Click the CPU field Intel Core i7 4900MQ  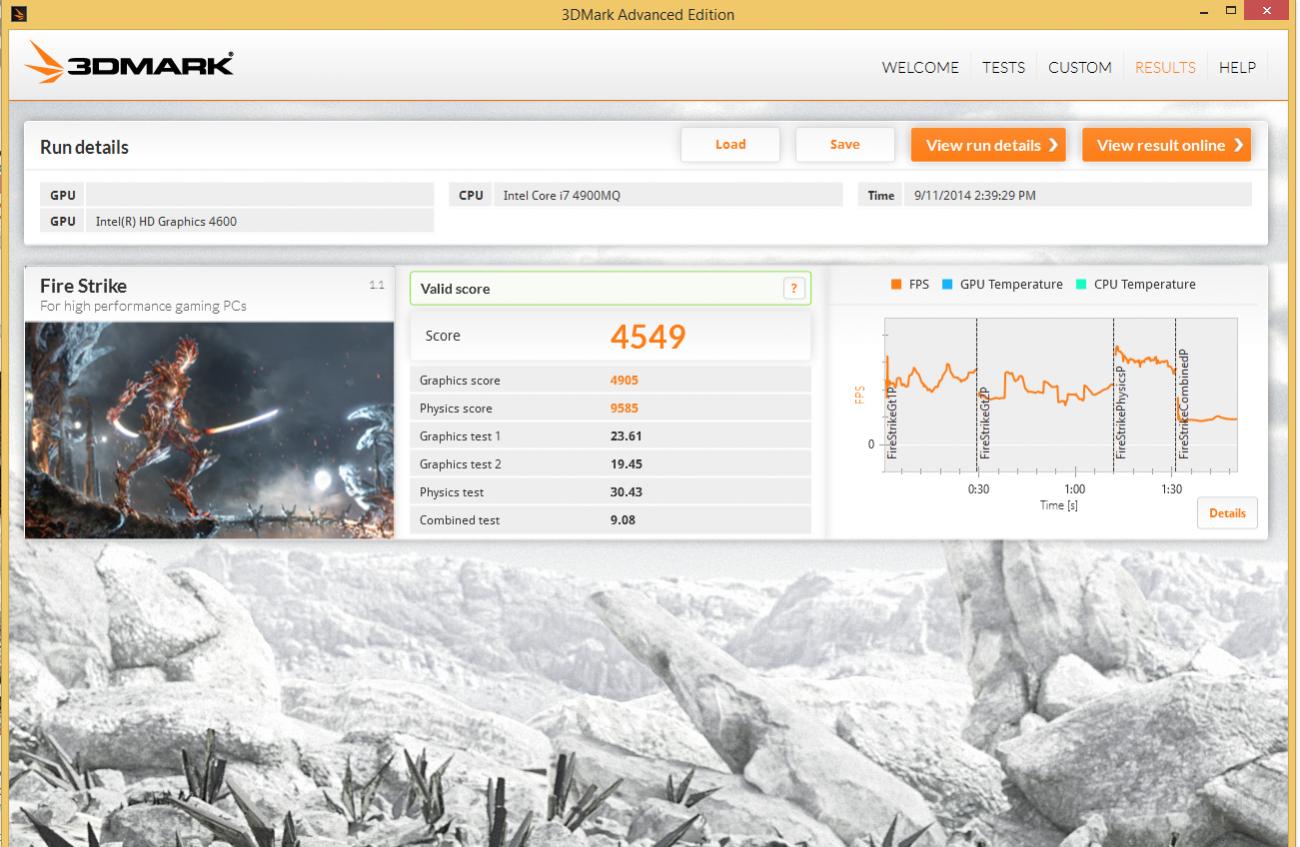pyautogui.click(x=666, y=195)
